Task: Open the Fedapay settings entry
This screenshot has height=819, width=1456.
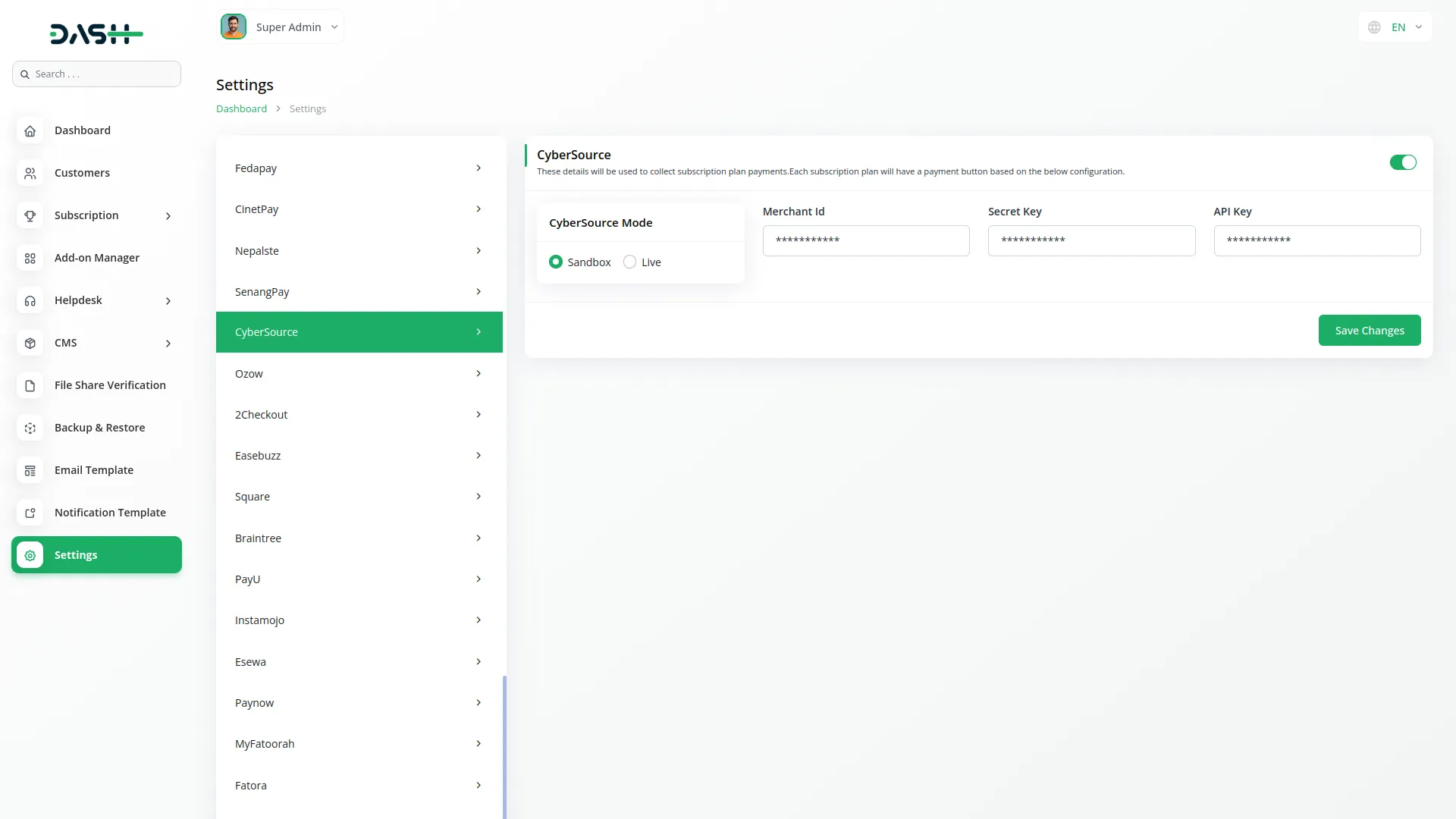Action: [x=359, y=168]
